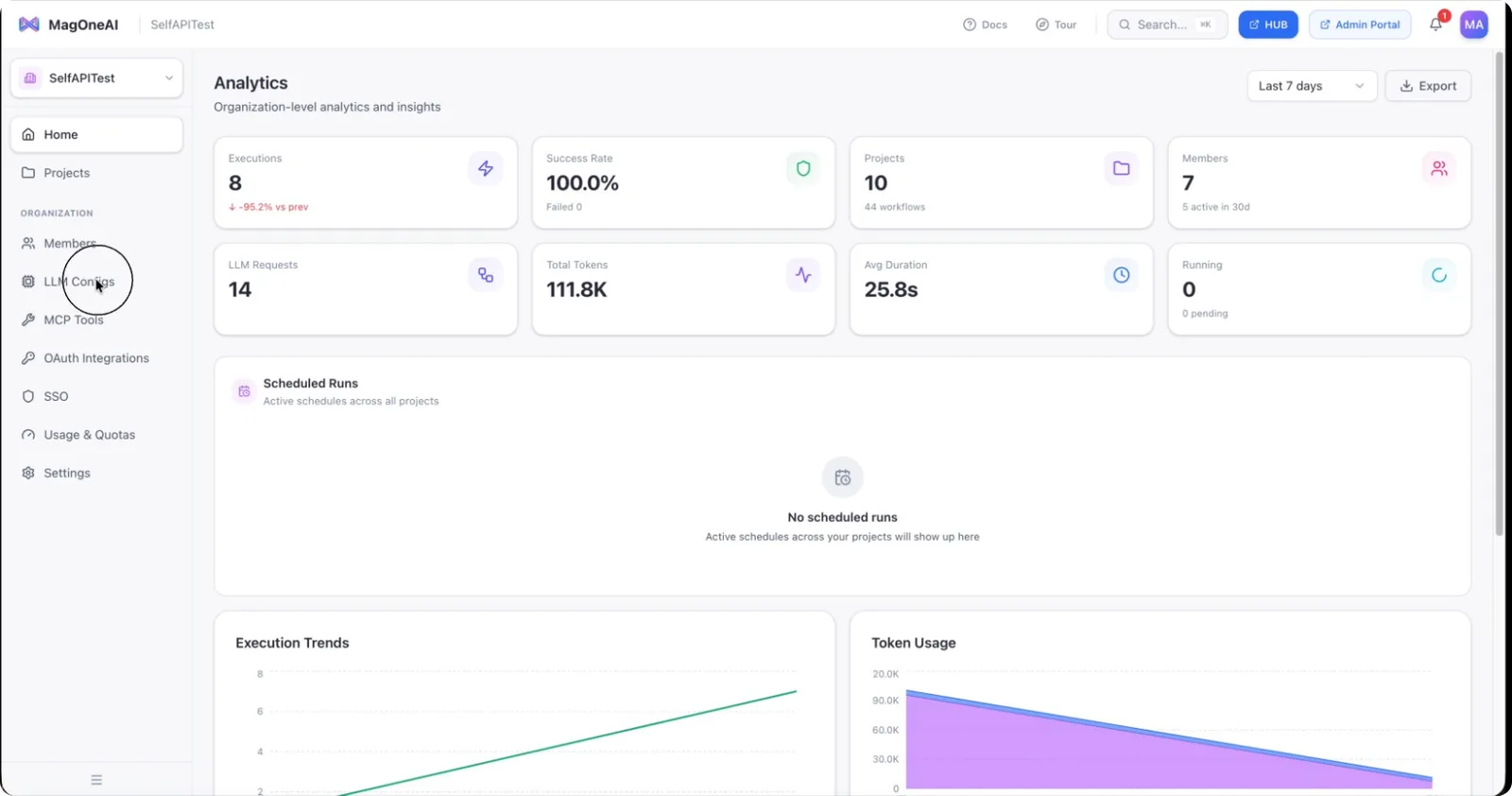Viewport: 1512px width, 796px height.
Task: Open SSO in the sidebar
Action: (96, 396)
